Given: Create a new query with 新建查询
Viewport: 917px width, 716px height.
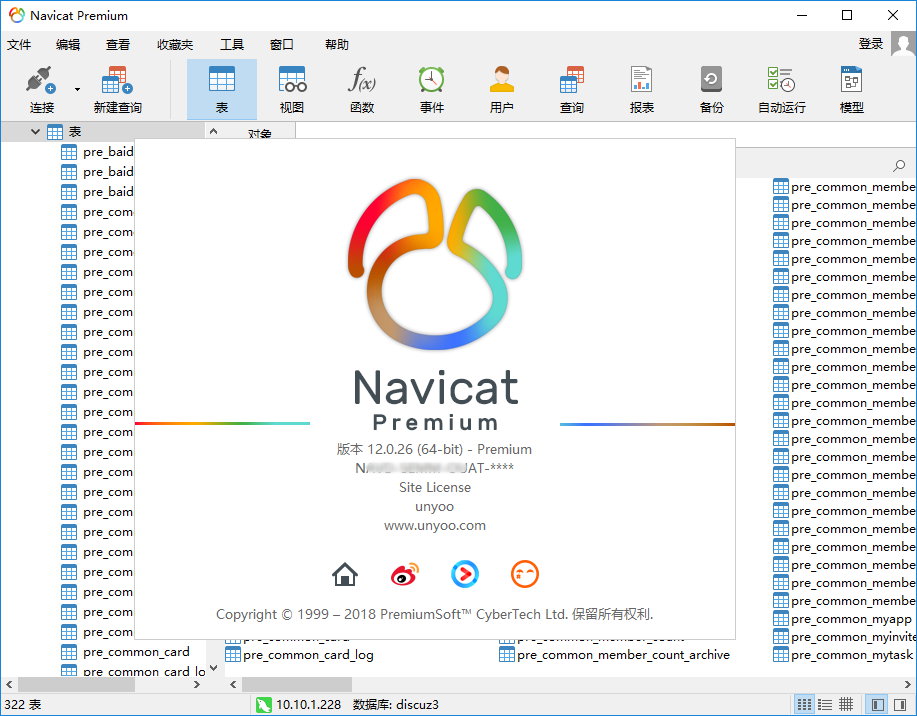Looking at the screenshot, I should pos(118,90).
